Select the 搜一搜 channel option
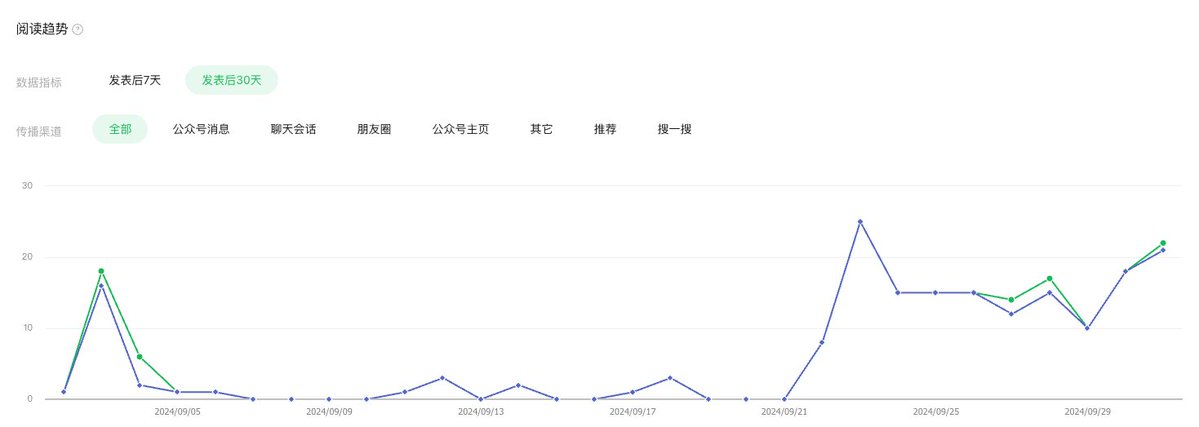 (x=674, y=129)
